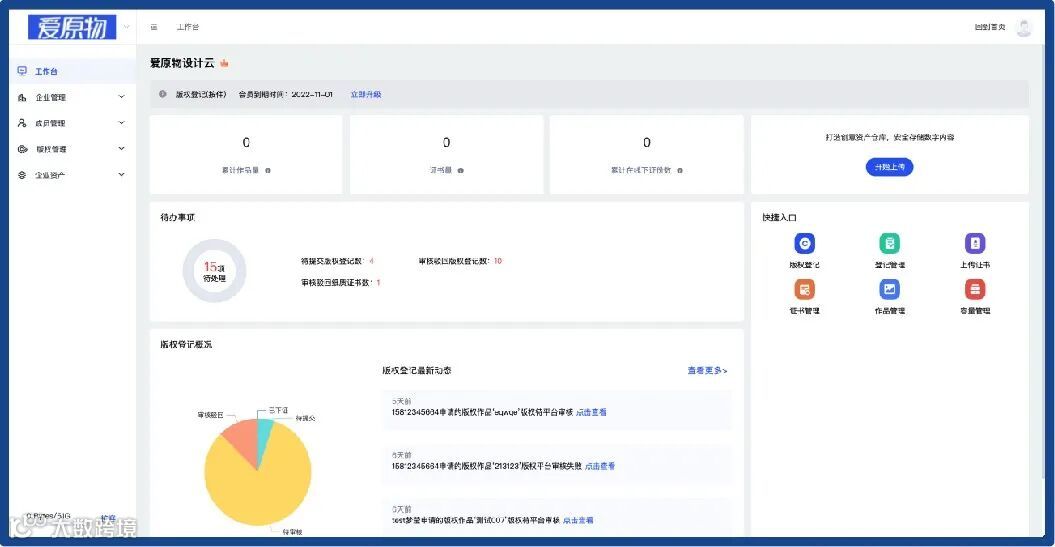Click the 扩容 link near storage usage

[108, 519]
